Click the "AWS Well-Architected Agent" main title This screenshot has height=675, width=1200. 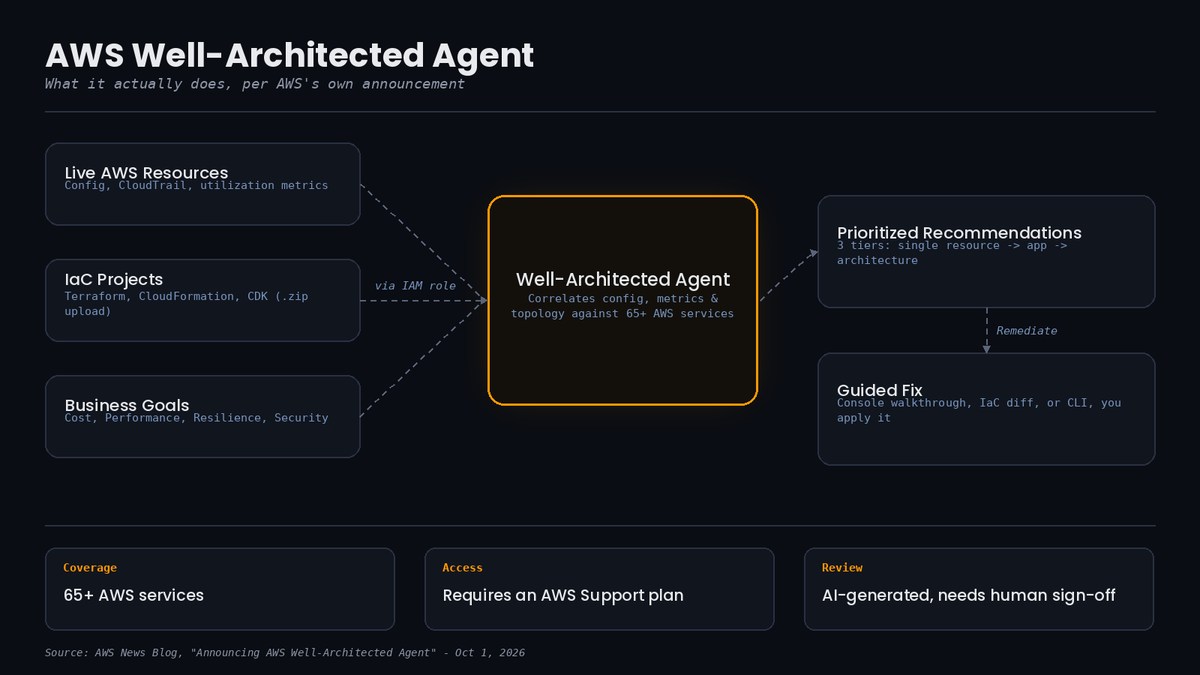coord(290,55)
